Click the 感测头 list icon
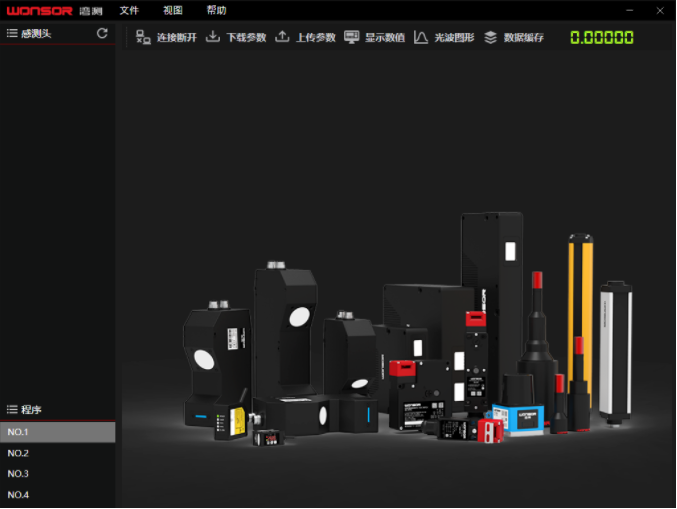The image size is (677, 509). coord(12,33)
